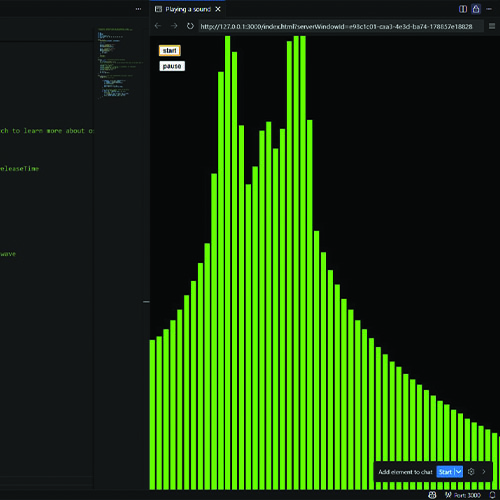Open the preview browser hamburger menu
The image size is (500, 500).
[492, 26]
